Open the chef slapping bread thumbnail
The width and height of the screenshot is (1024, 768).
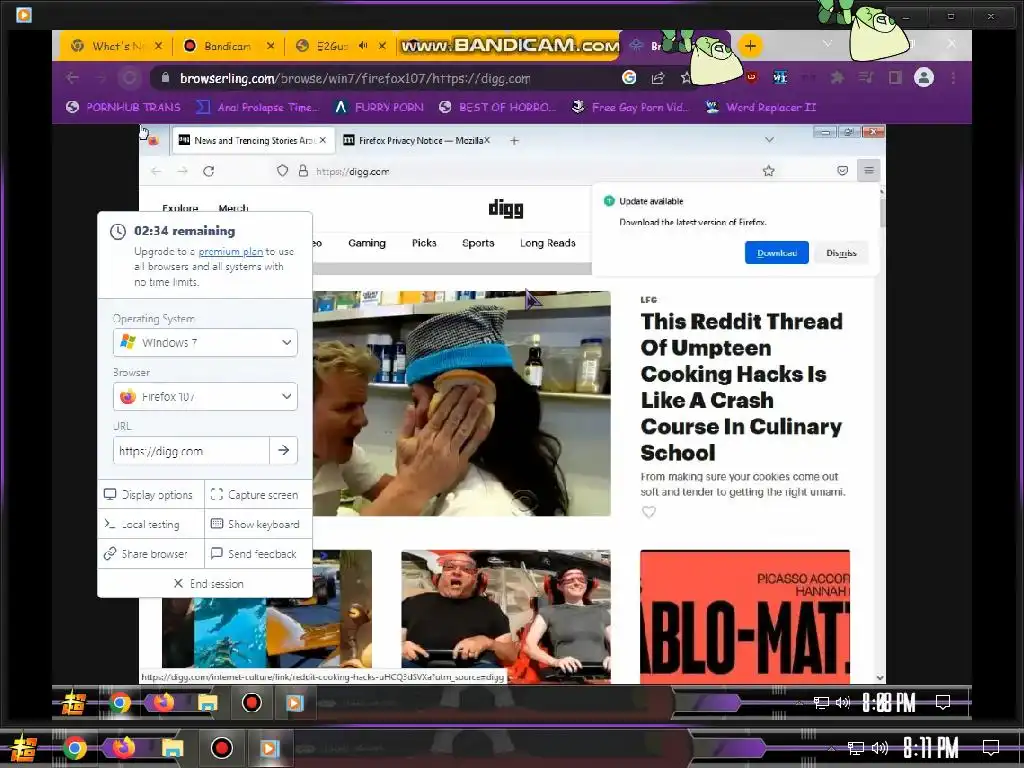click(x=462, y=403)
